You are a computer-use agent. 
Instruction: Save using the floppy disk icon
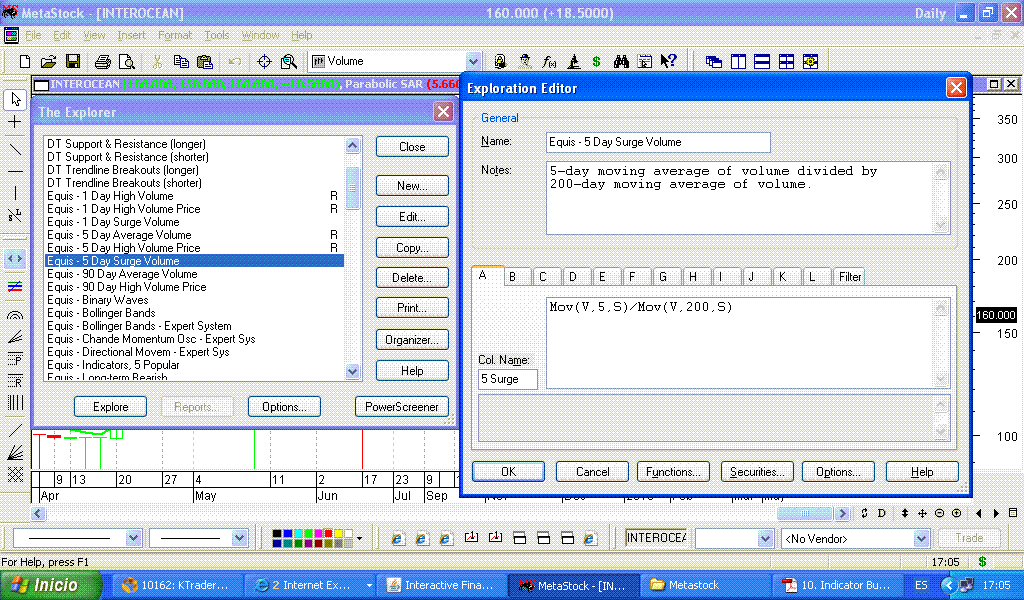[72, 61]
